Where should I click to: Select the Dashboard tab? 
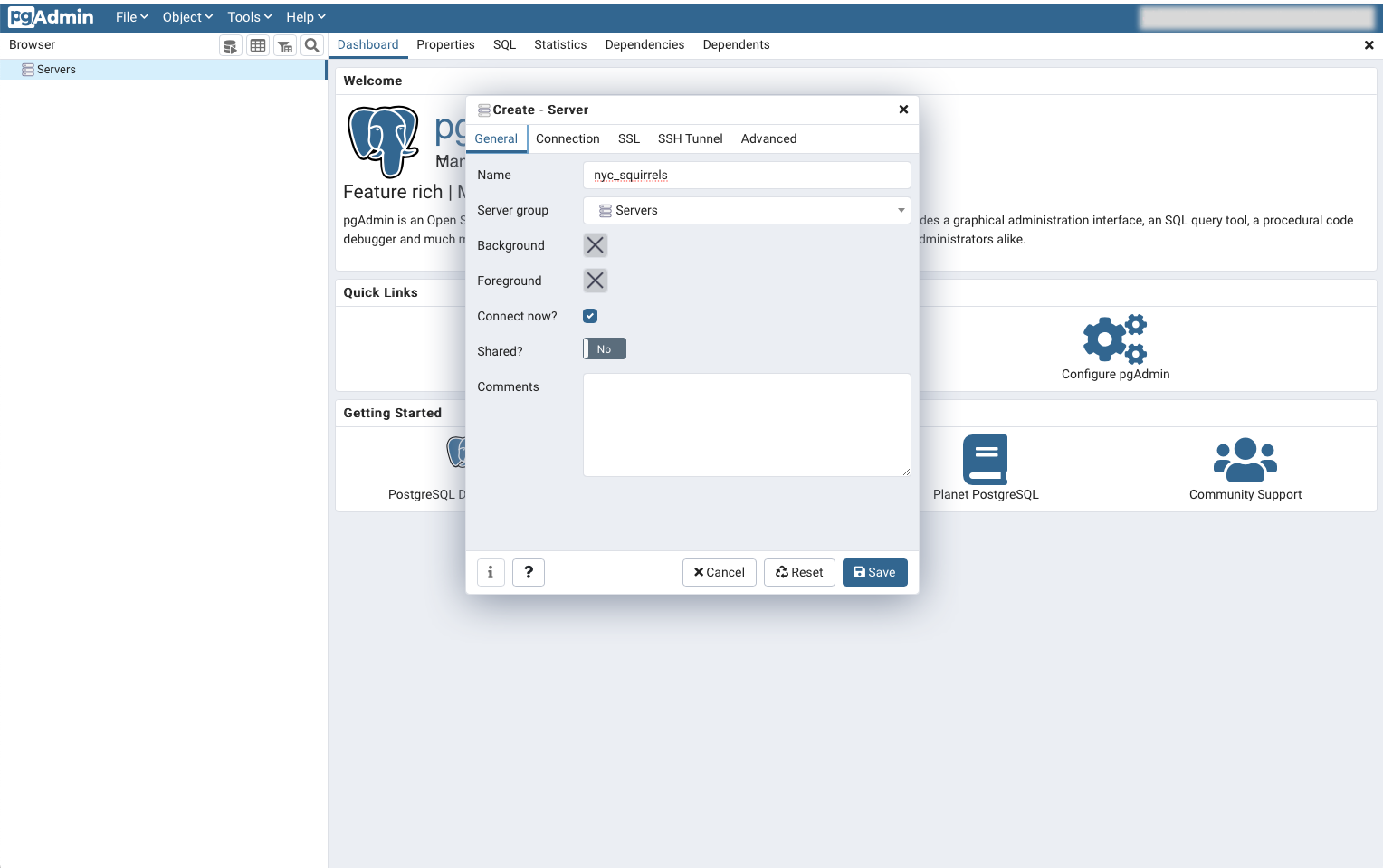click(x=367, y=45)
